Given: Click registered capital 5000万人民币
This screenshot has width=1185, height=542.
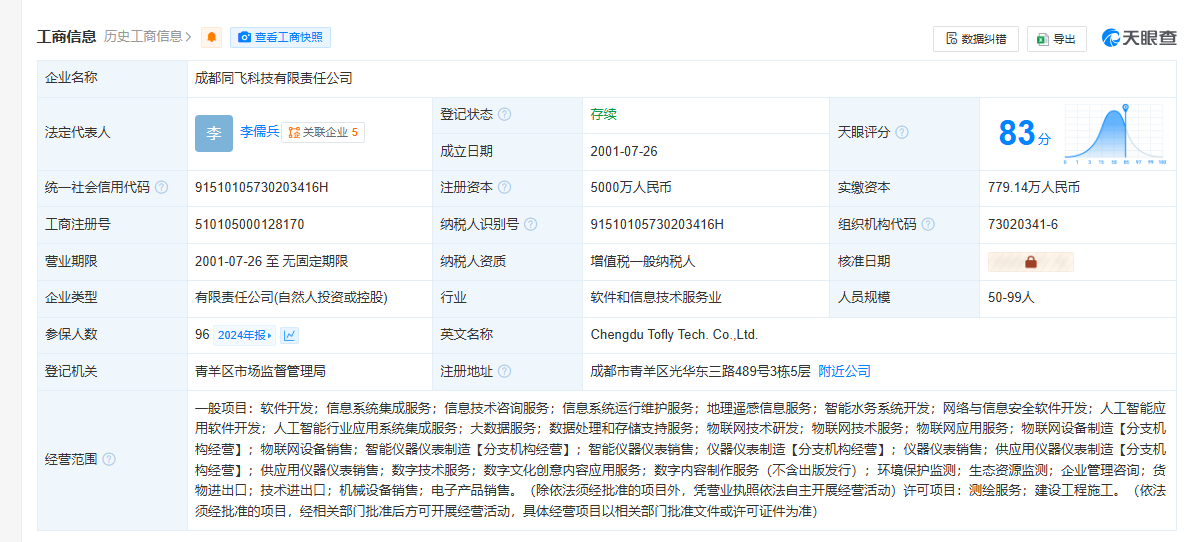Looking at the screenshot, I should point(631,187).
